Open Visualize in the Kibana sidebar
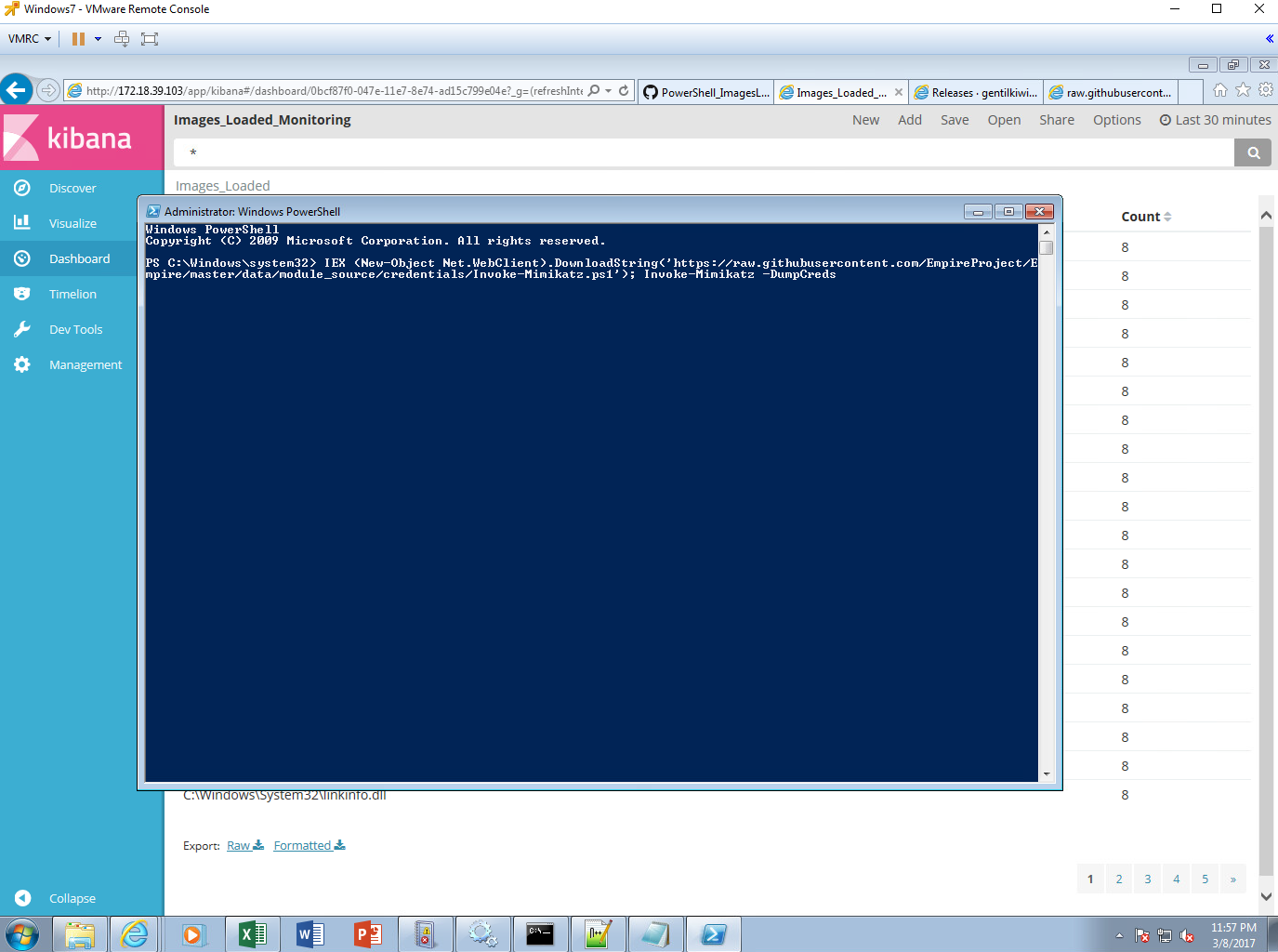This screenshot has width=1278, height=952. (72, 223)
